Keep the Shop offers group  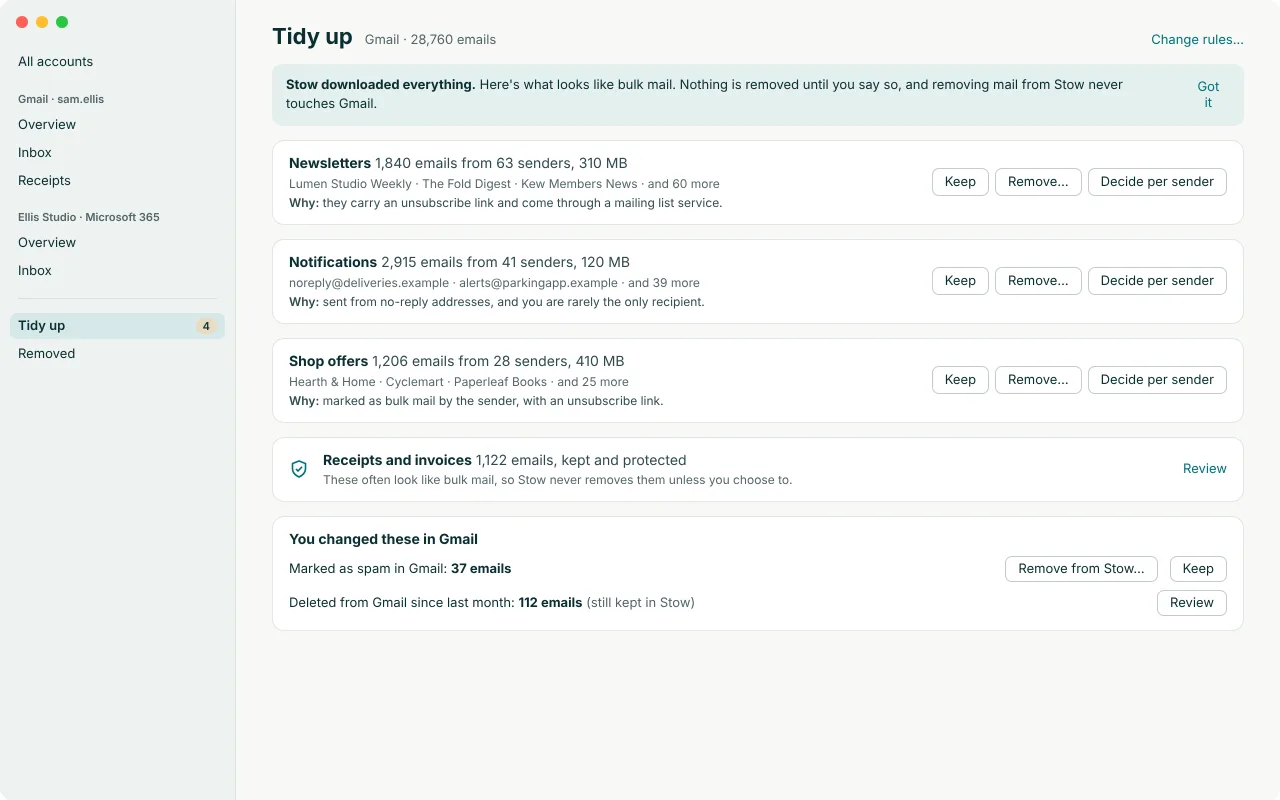tap(960, 380)
